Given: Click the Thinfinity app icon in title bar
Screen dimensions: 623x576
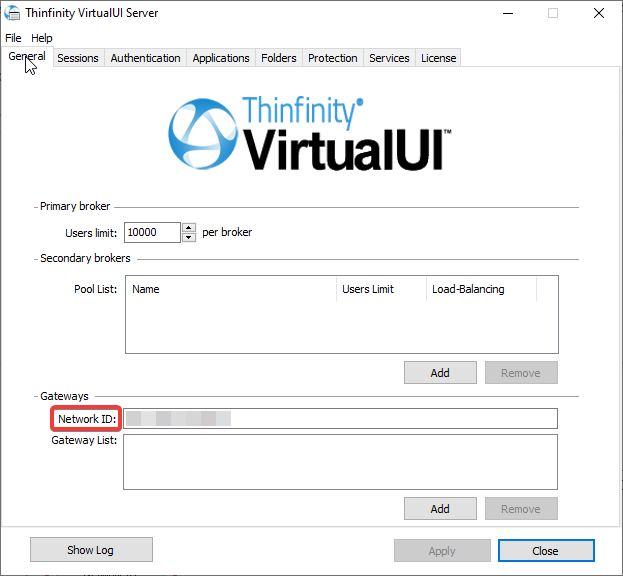Looking at the screenshot, I should coord(12,13).
